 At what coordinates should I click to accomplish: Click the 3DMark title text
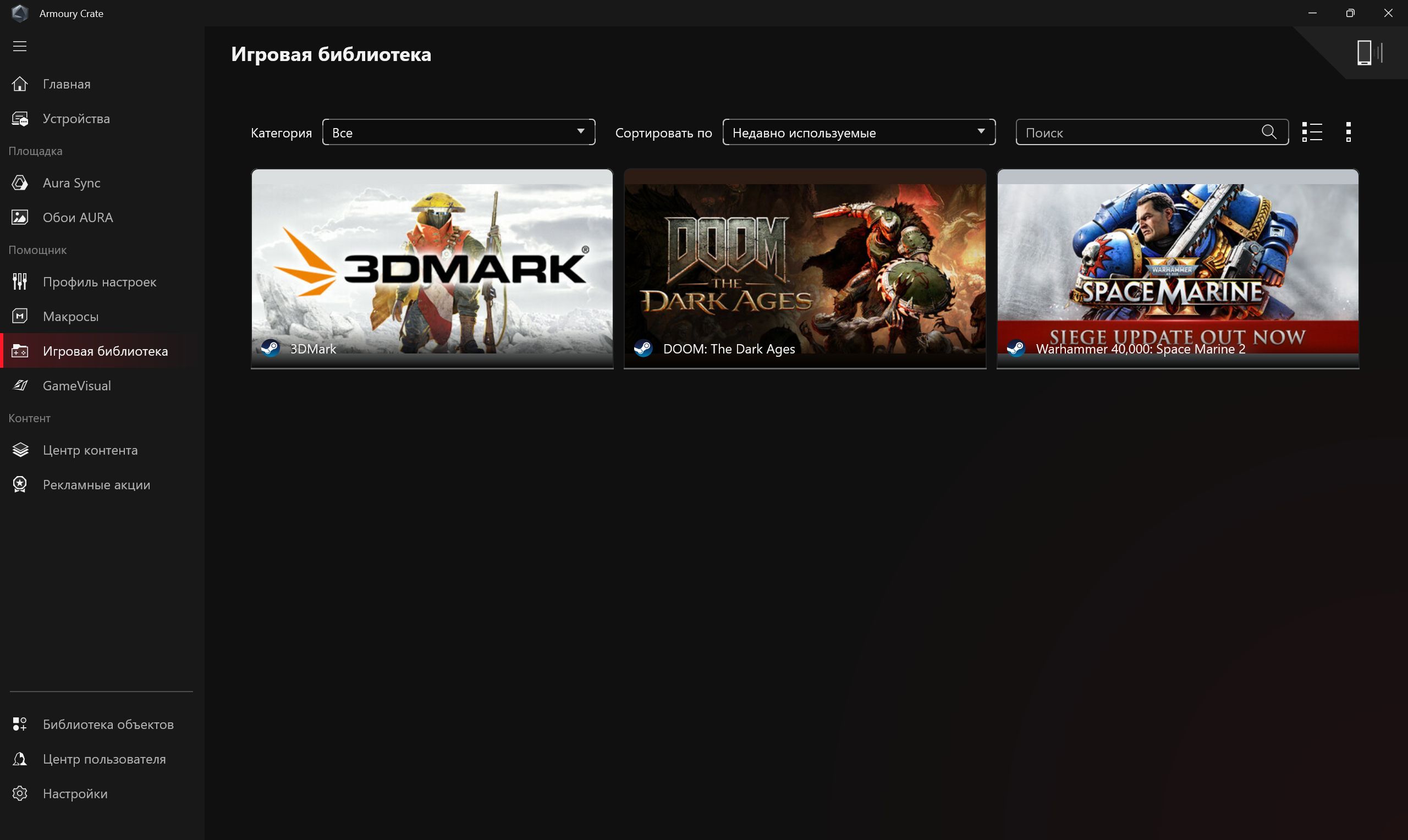coord(313,349)
